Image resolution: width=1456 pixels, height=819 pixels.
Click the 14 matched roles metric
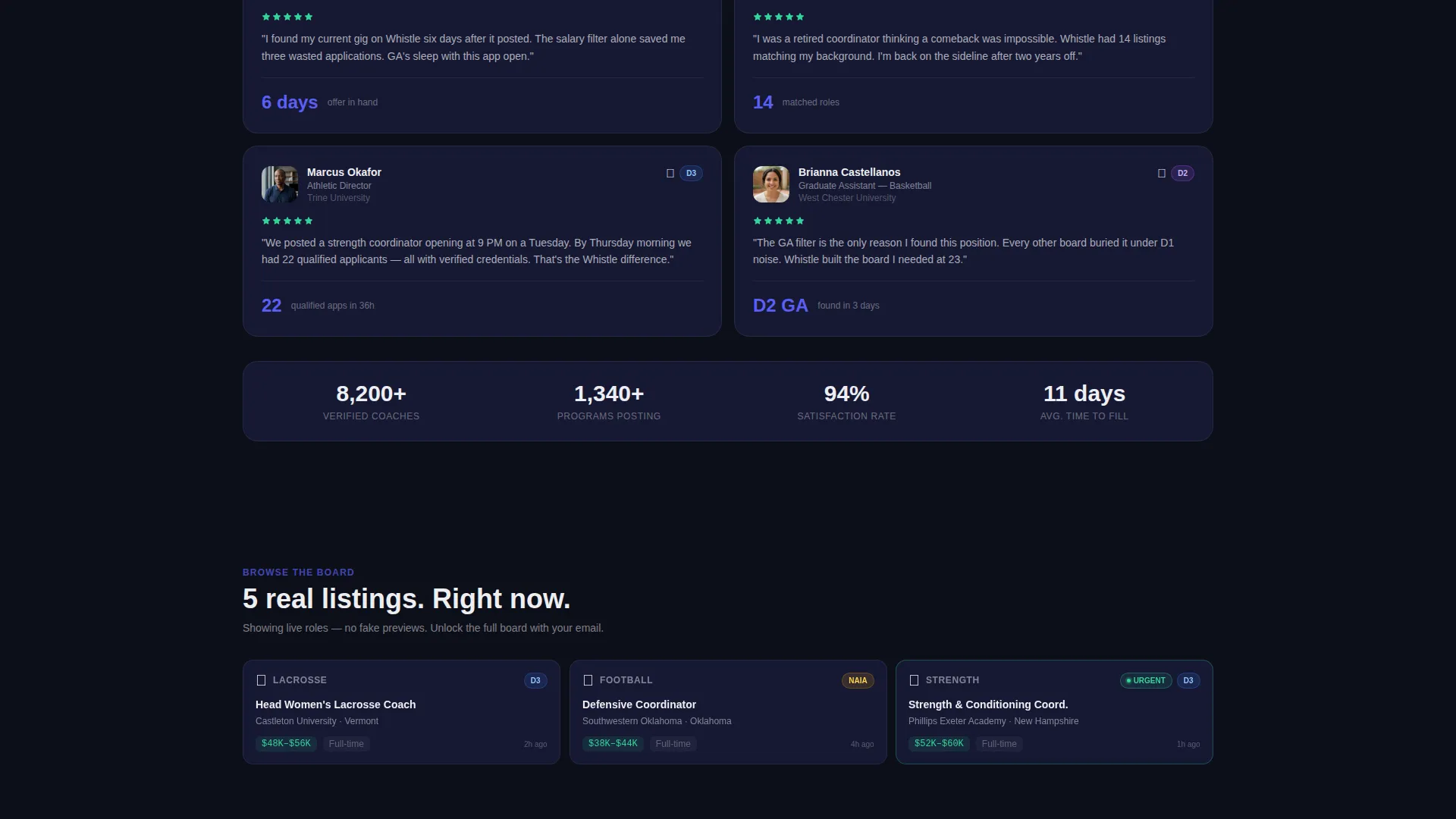click(x=796, y=102)
